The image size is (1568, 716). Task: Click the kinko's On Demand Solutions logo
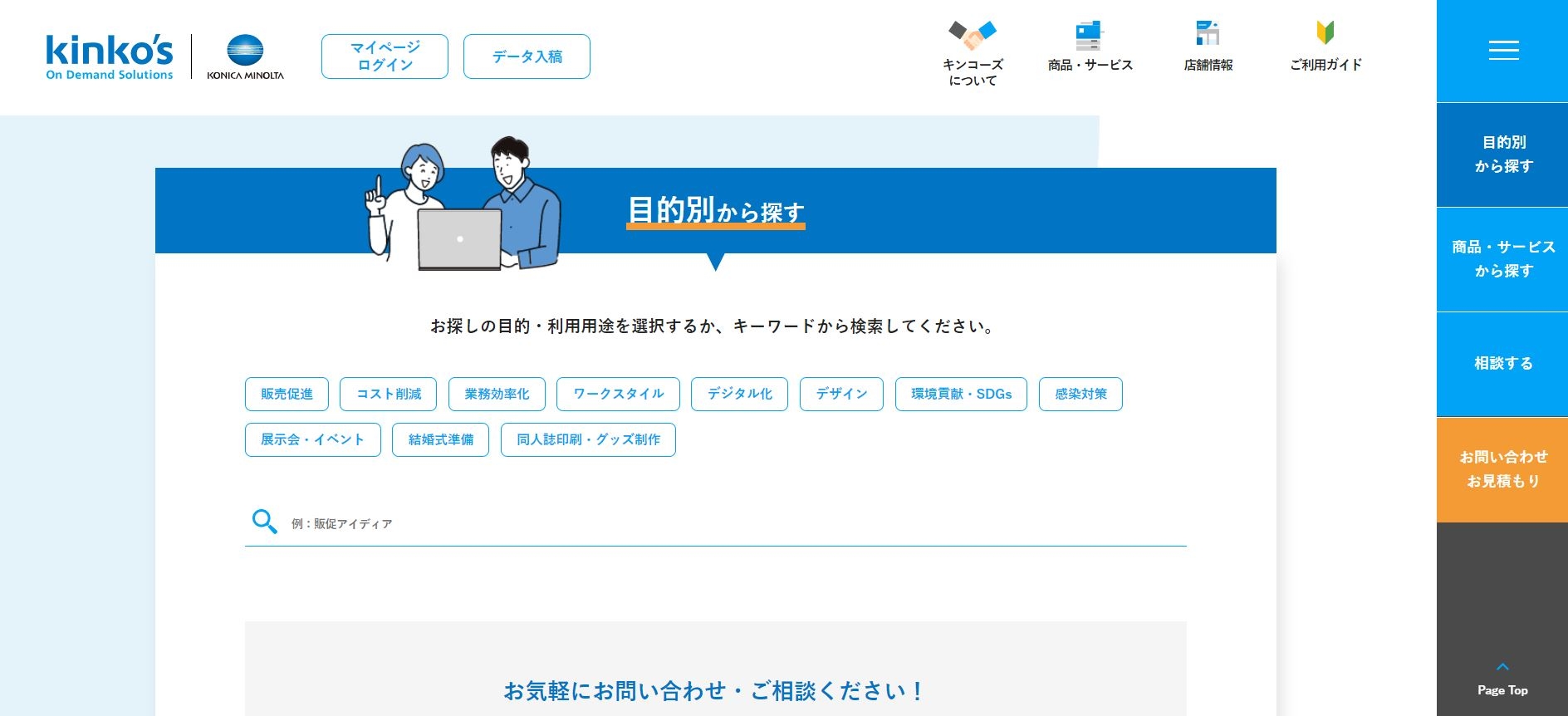click(x=110, y=57)
